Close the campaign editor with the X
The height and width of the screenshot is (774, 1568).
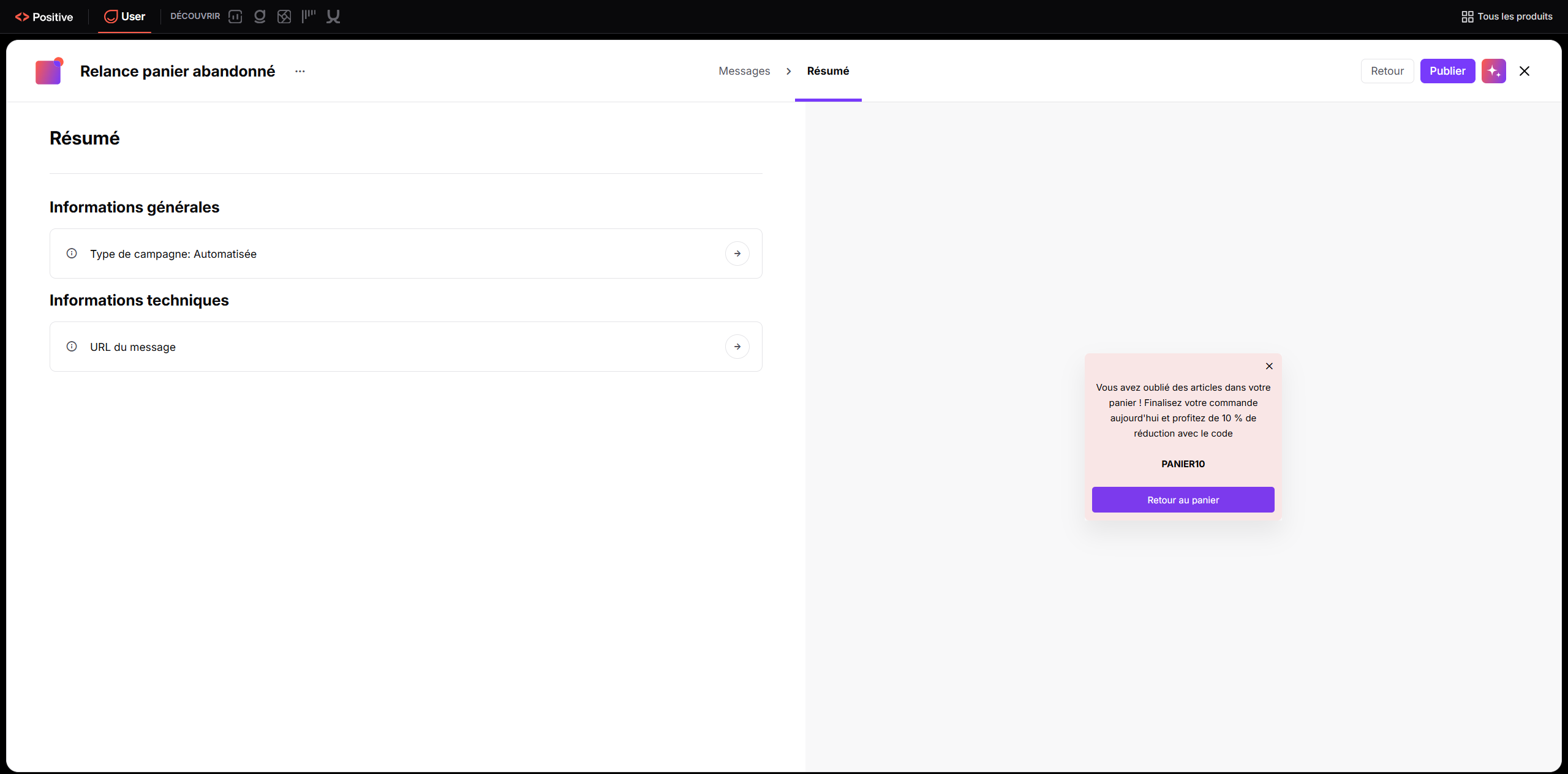1525,71
